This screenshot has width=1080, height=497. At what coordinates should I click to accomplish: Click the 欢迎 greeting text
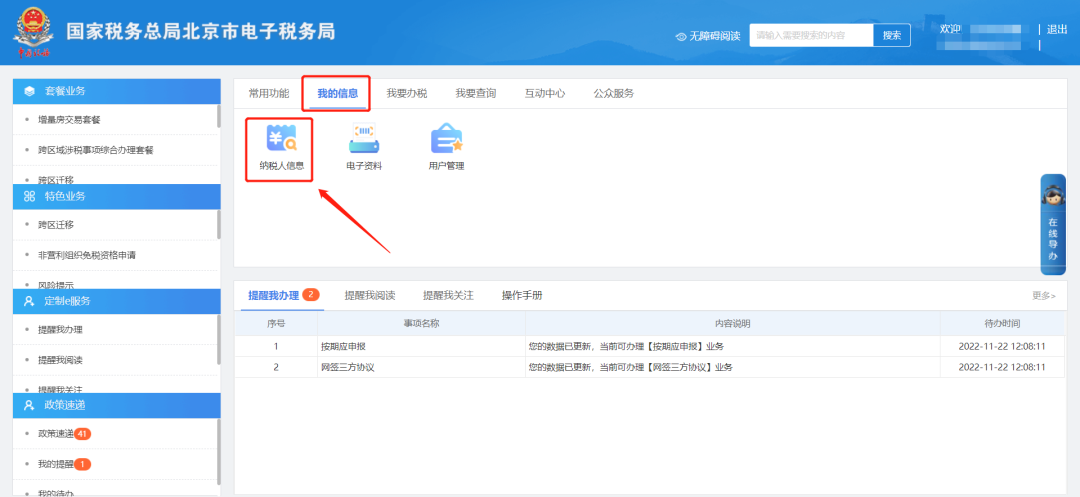950,29
